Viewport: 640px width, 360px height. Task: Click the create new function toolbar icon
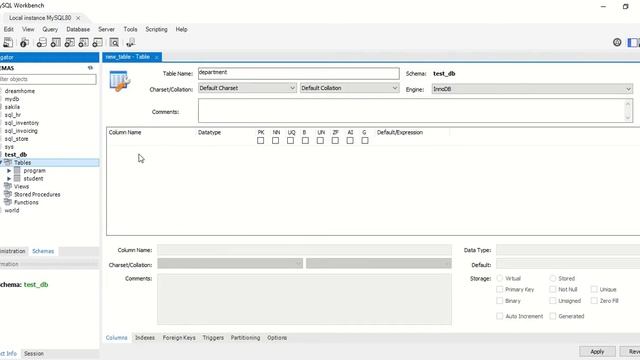97,42
